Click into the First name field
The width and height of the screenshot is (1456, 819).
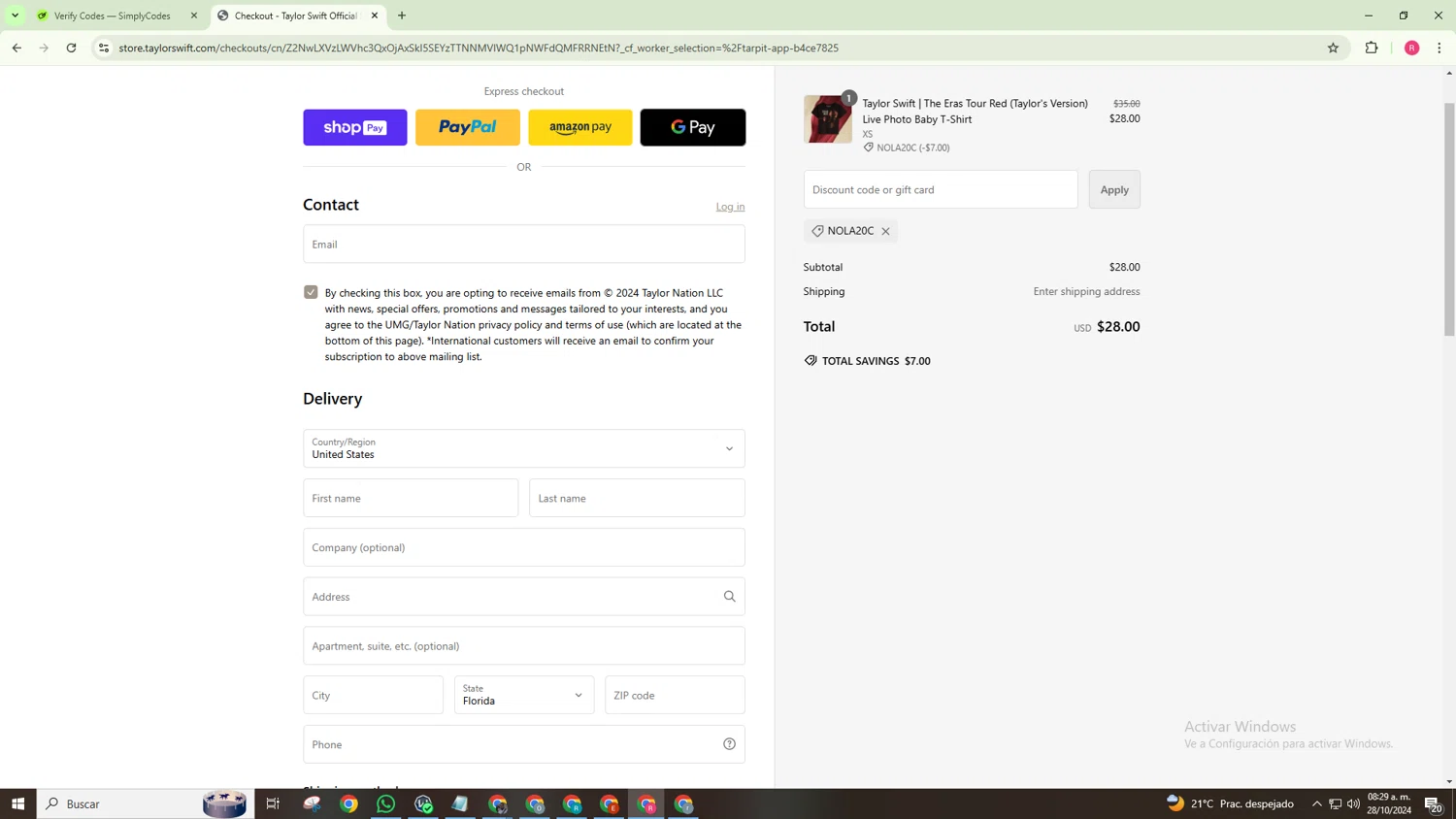click(x=411, y=498)
